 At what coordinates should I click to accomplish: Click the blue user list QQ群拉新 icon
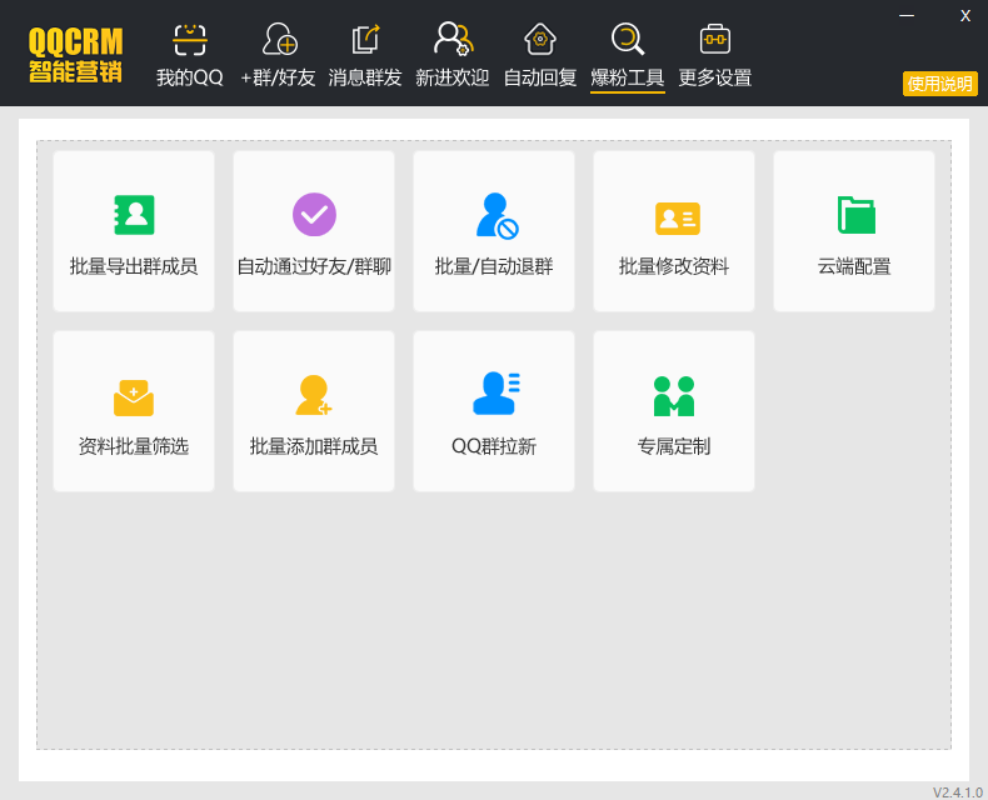coord(497,393)
